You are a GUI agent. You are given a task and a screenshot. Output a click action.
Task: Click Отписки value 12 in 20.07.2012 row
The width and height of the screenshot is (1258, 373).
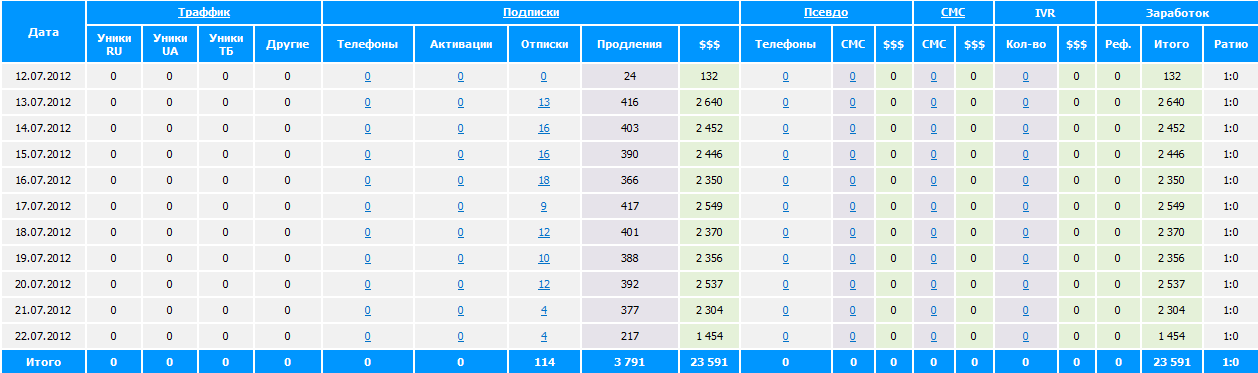(x=544, y=284)
